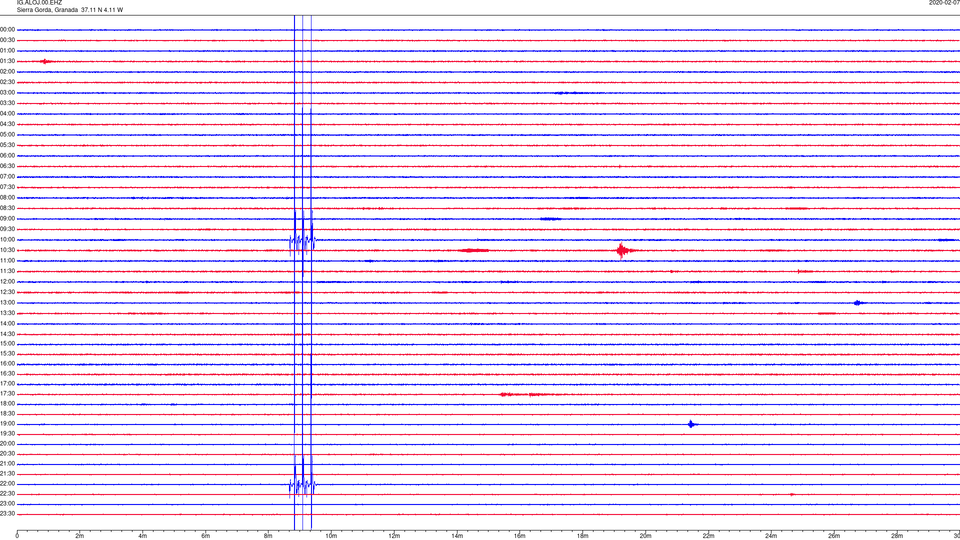Click the 16m tick on the time axis
The image size is (960, 540).
pos(520,536)
